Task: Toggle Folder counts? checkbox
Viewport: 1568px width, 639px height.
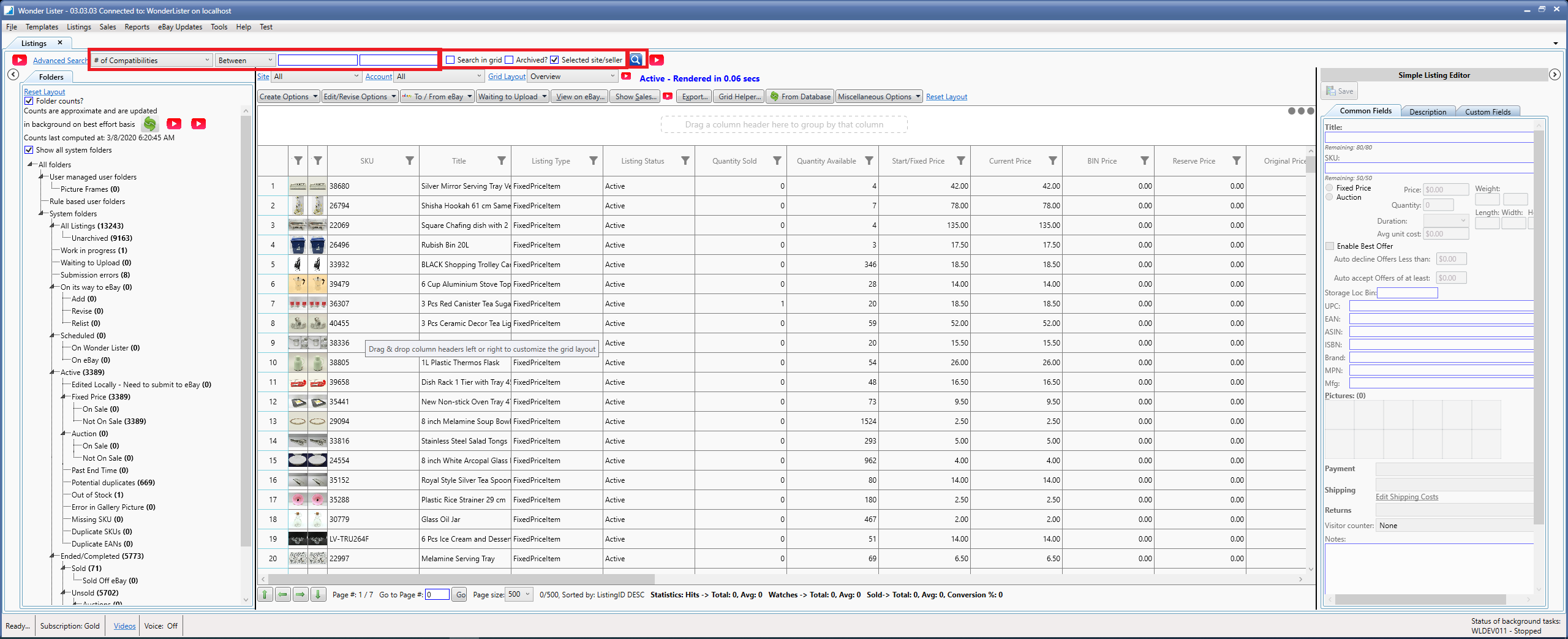Action: coord(29,101)
